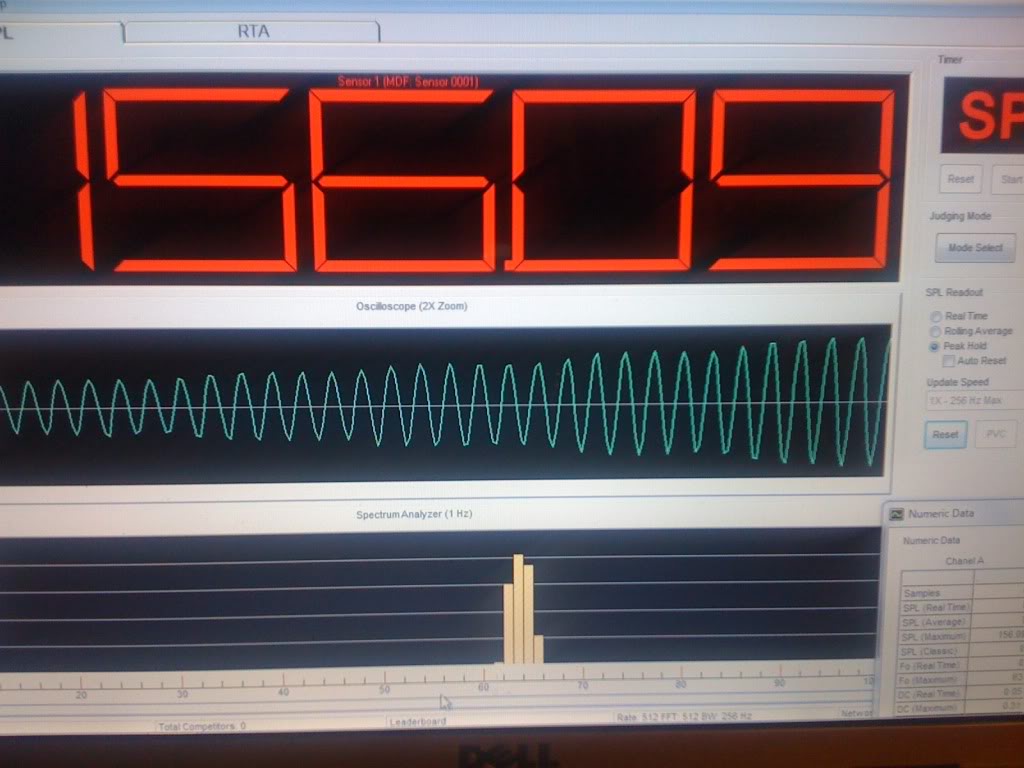Open the Update Speed dropdown
Viewport: 1024px width, 768px height.
click(x=974, y=400)
